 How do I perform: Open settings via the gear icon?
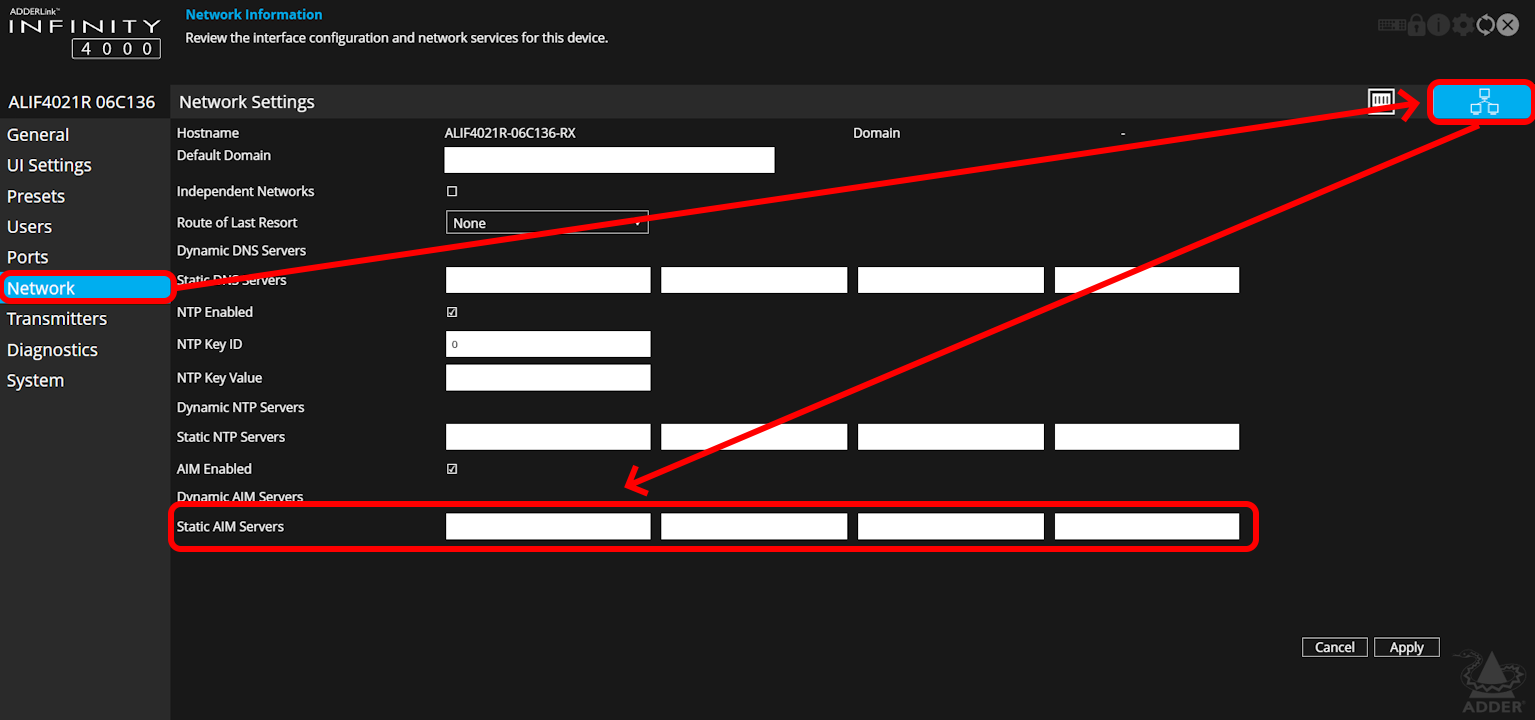tap(1463, 25)
